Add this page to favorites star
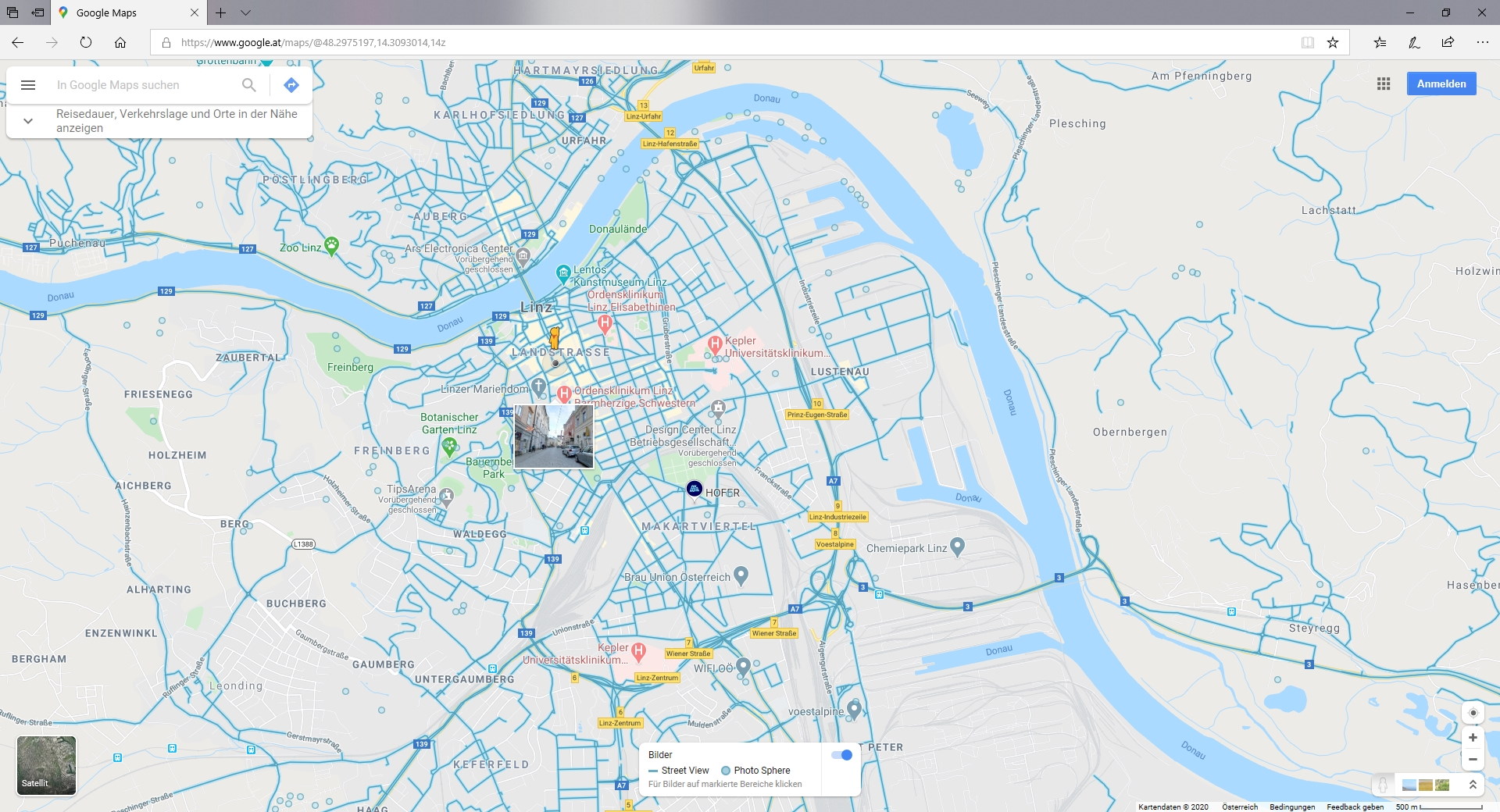1500x812 pixels. pos(1333,42)
